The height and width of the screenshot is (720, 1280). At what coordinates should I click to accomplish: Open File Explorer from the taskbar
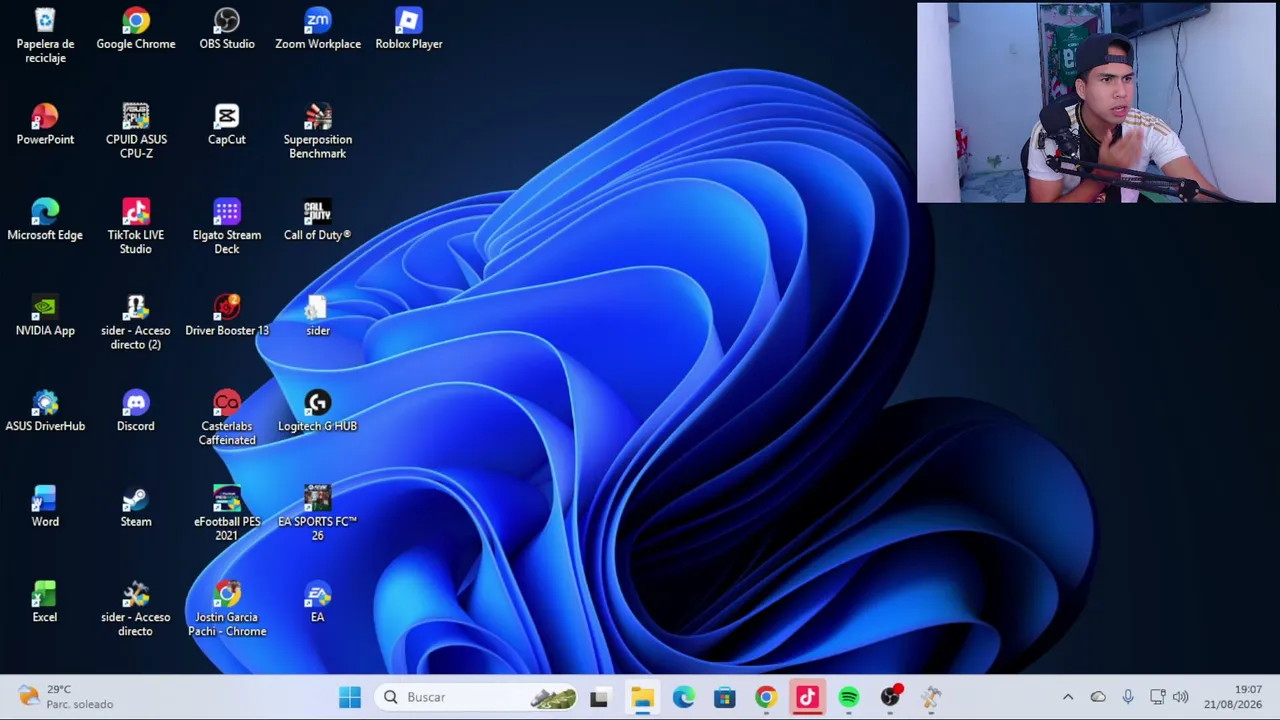point(642,697)
